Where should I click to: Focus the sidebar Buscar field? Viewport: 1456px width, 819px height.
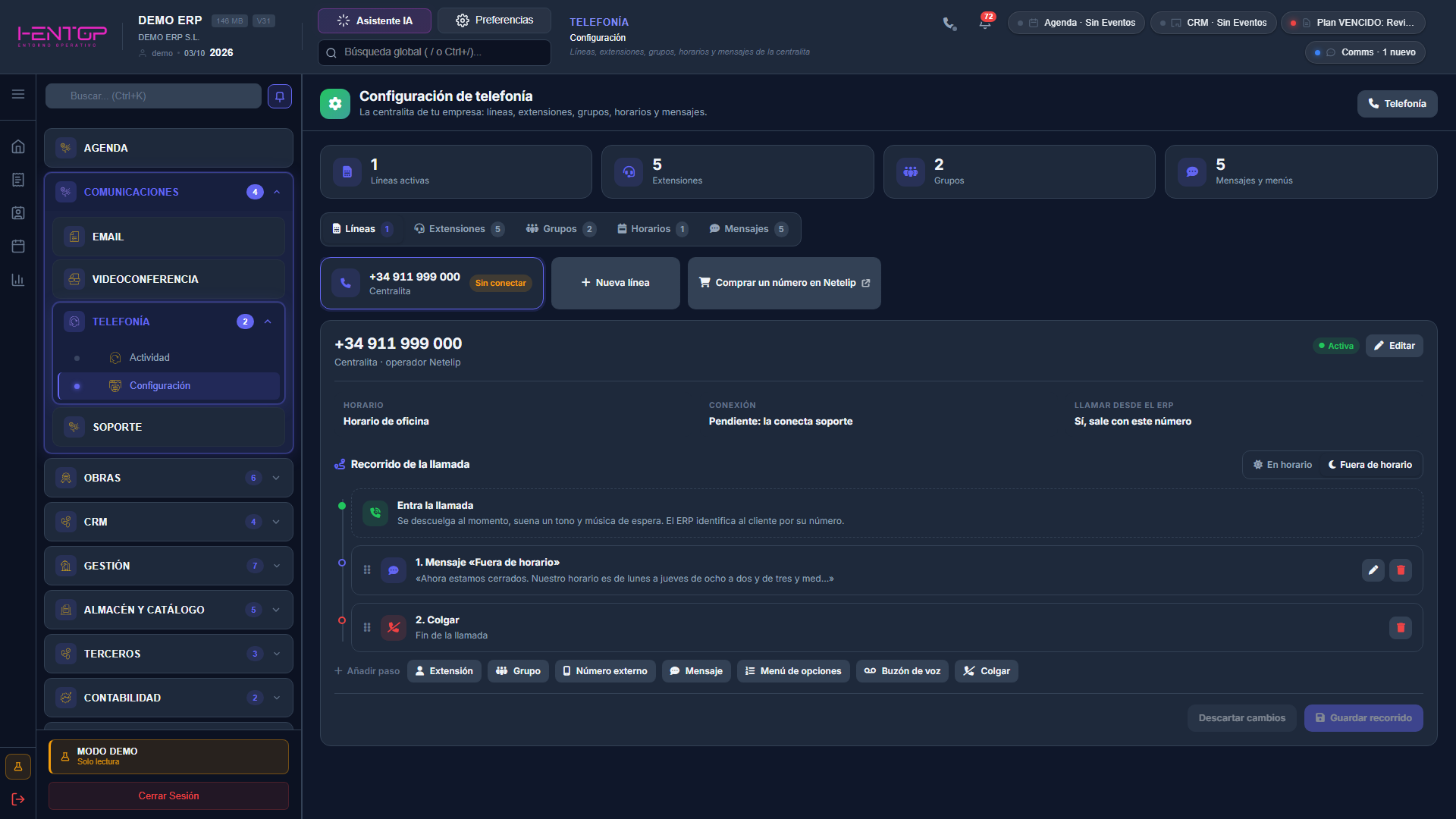pos(153,96)
